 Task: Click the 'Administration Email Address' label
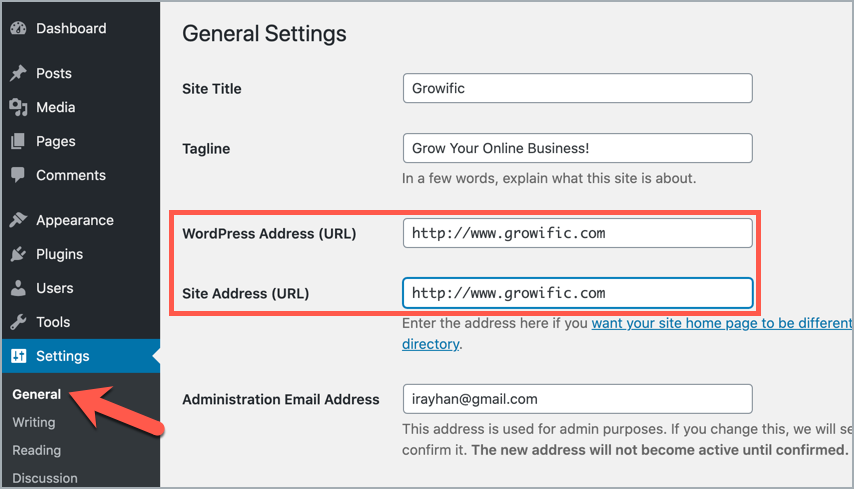point(280,400)
